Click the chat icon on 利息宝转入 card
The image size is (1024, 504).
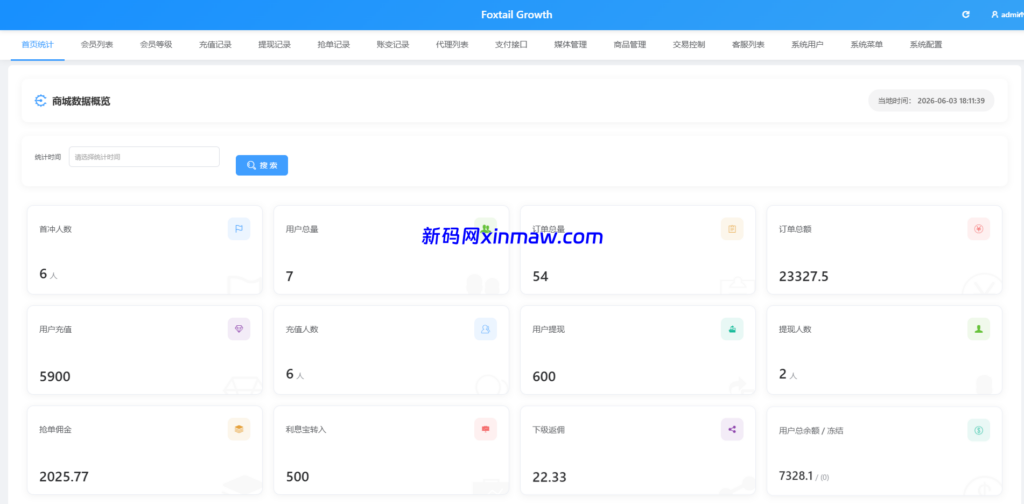click(485, 430)
